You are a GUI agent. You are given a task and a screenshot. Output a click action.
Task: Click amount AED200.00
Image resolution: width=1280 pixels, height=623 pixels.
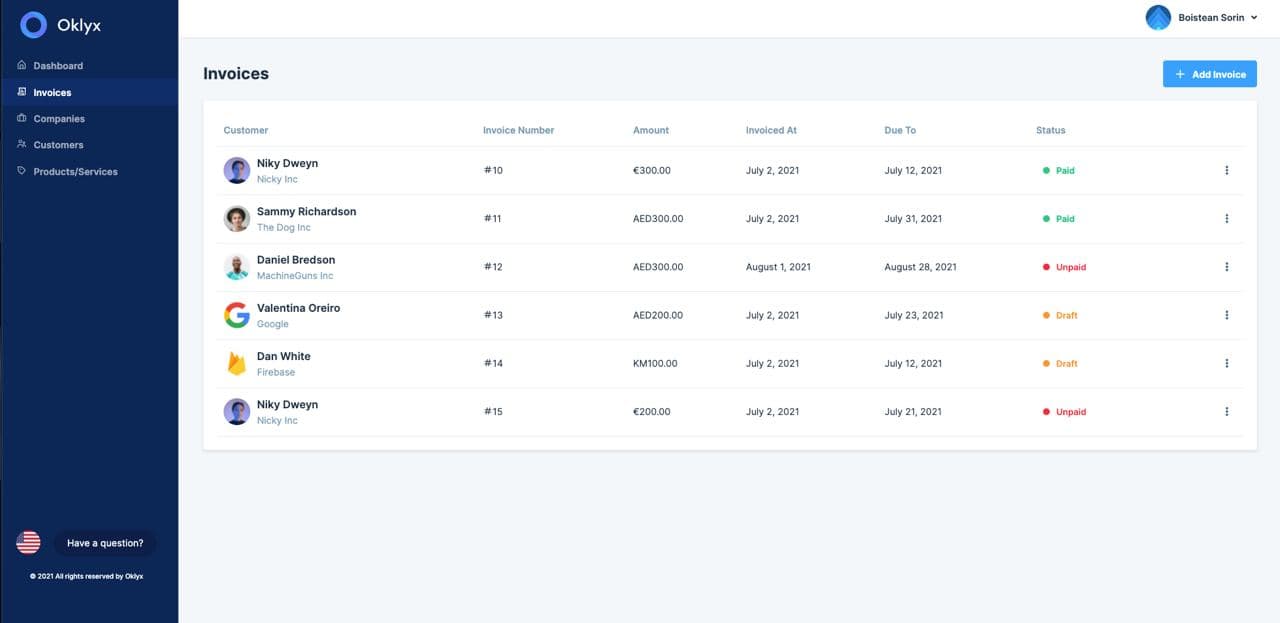pos(658,315)
